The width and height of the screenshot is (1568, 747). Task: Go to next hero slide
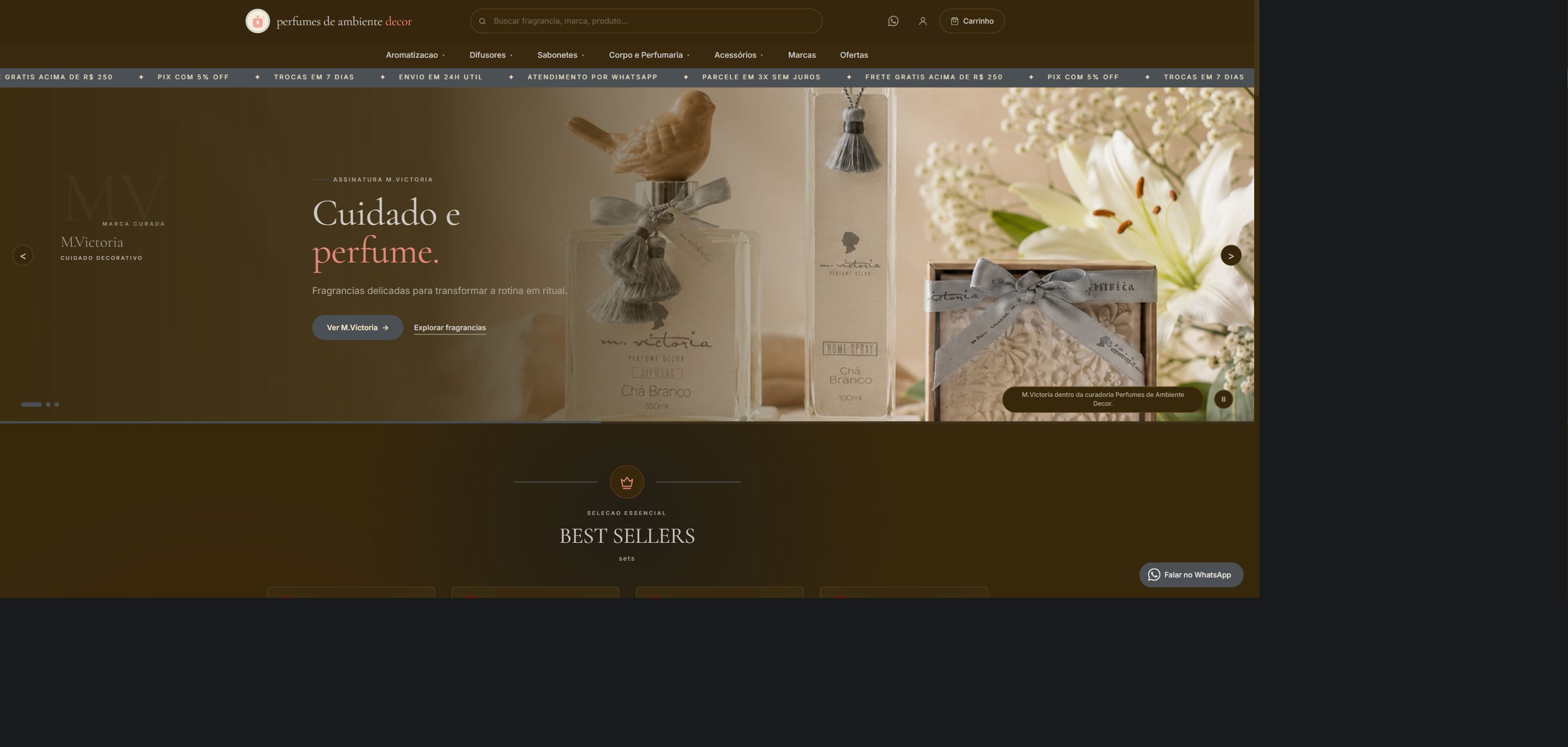click(1231, 256)
